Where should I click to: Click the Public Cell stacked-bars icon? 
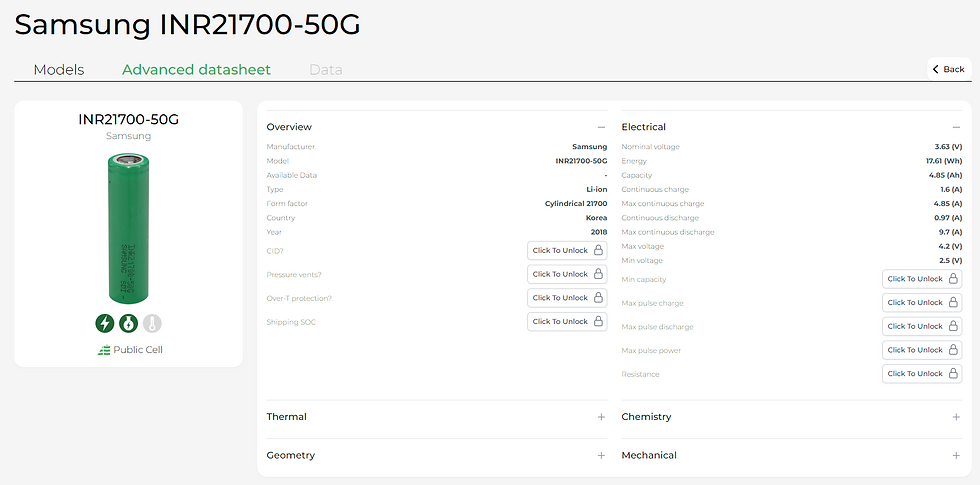point(104,350)
